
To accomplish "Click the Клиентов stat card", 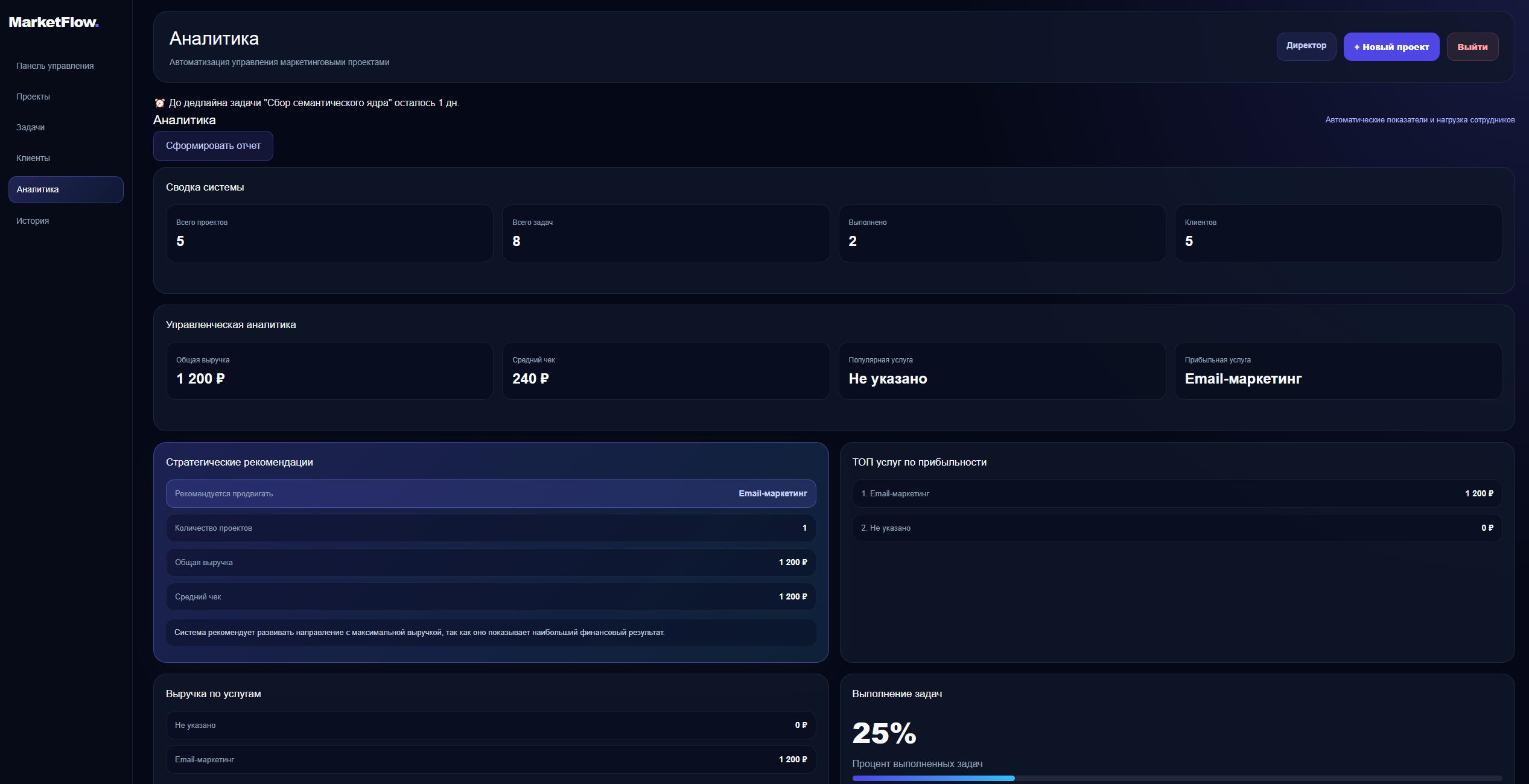I will pos(1338,233).
